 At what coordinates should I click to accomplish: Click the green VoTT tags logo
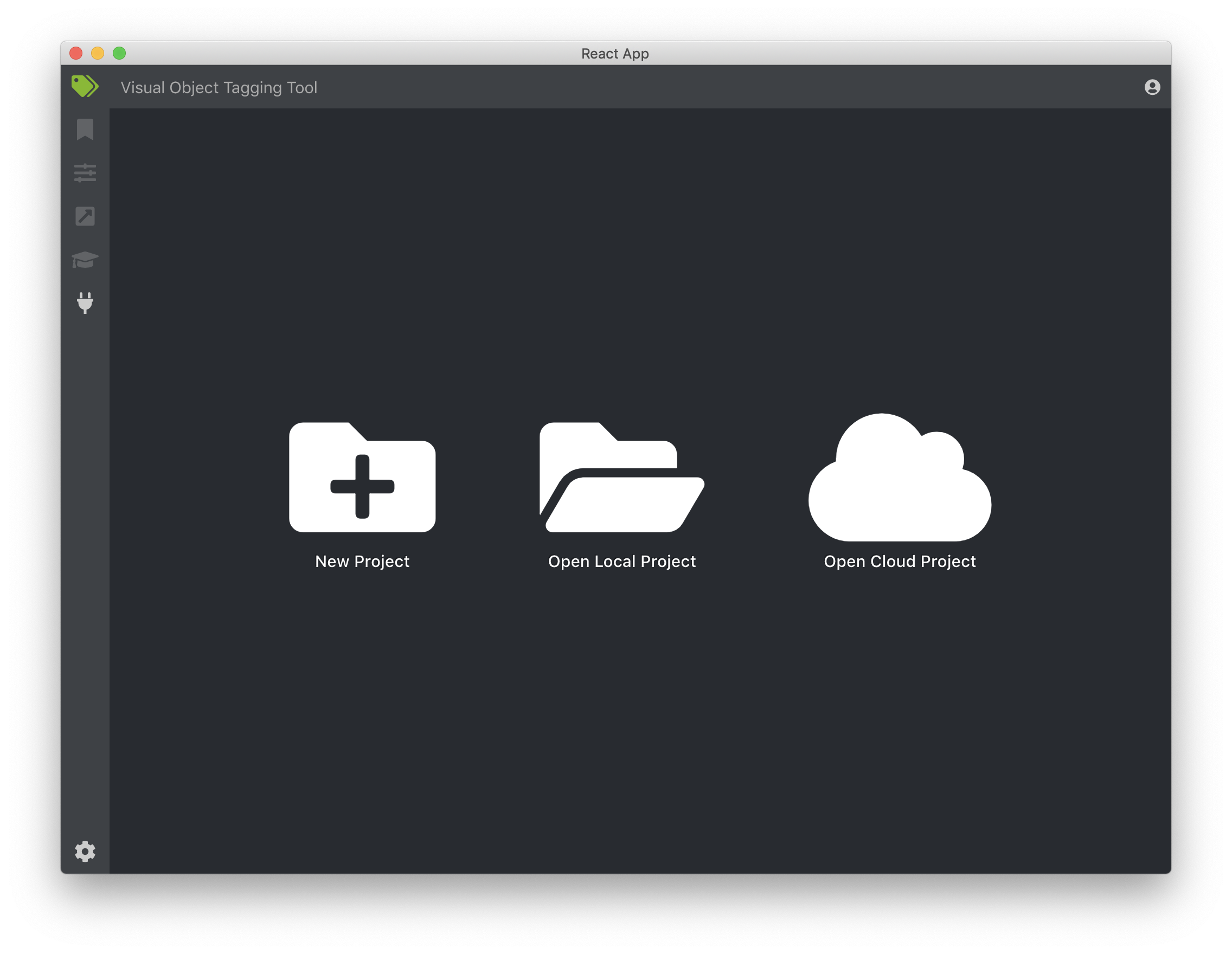tap(84, 86)
